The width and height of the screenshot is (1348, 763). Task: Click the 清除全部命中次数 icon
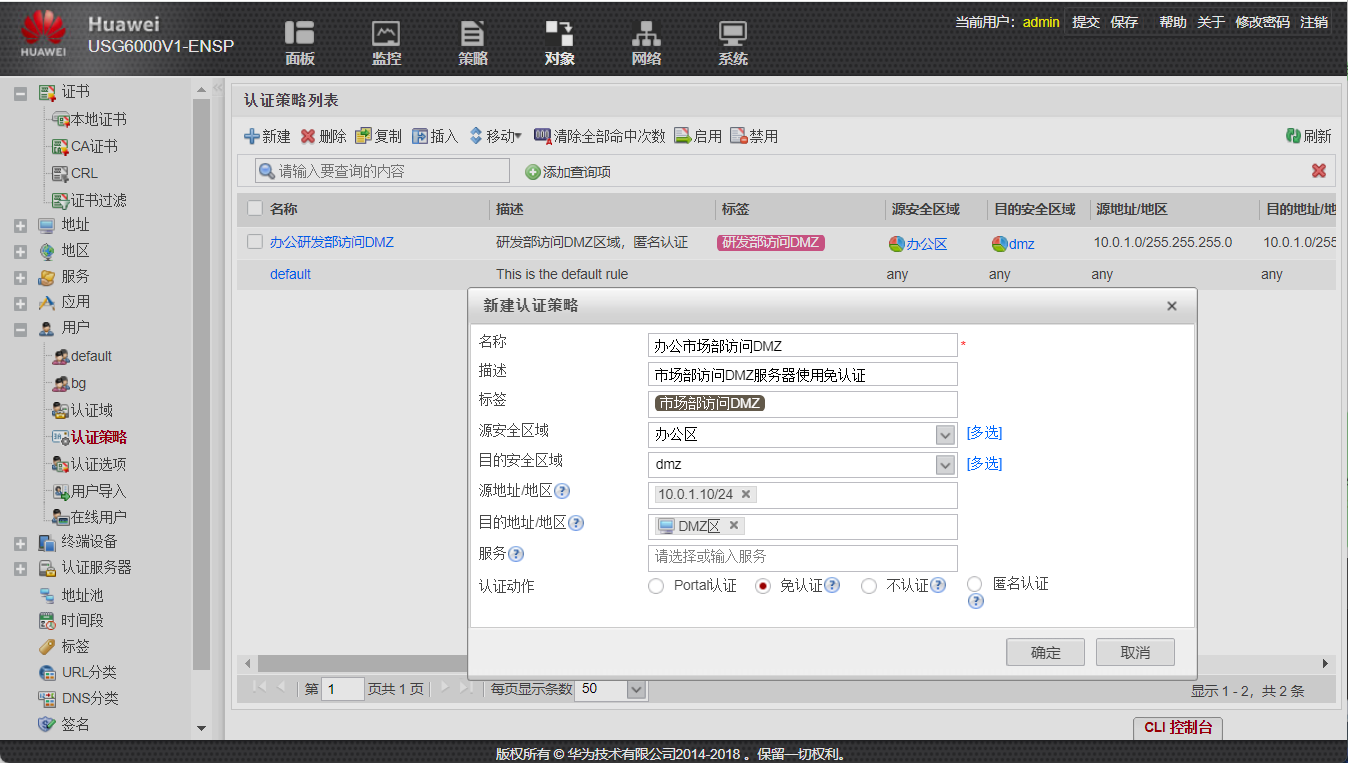(x=543, y=136)
